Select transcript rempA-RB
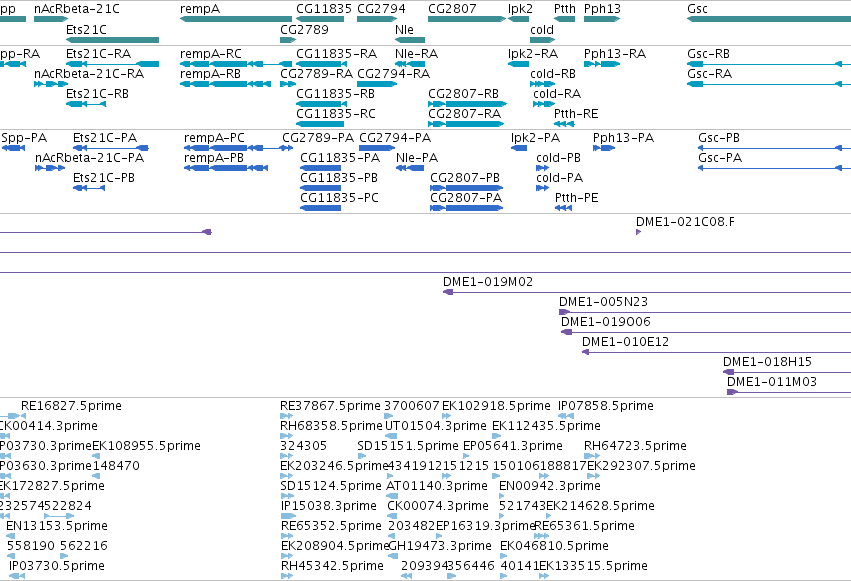Image resolution: width=851 pixels, height=581 pixels. coord(211,73)
